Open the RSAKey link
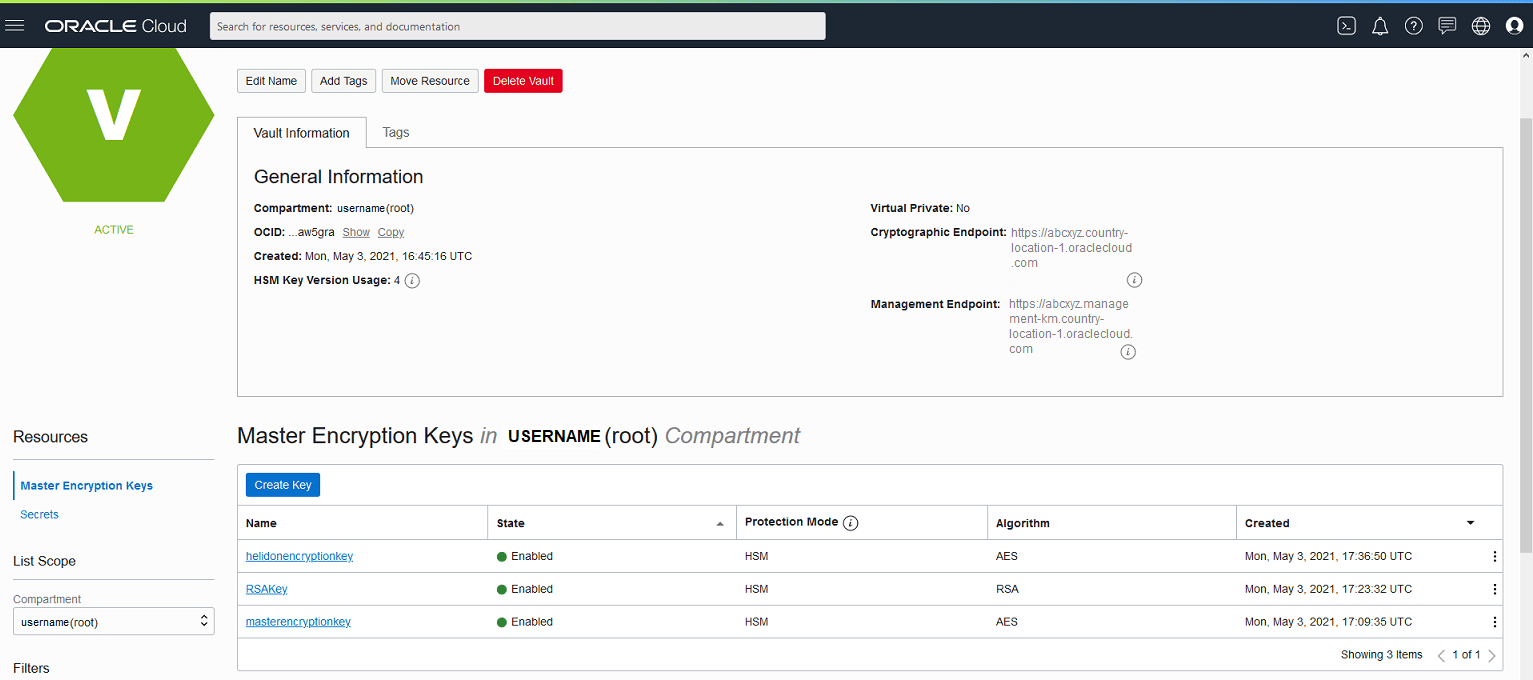 click(x=267, y=589)
